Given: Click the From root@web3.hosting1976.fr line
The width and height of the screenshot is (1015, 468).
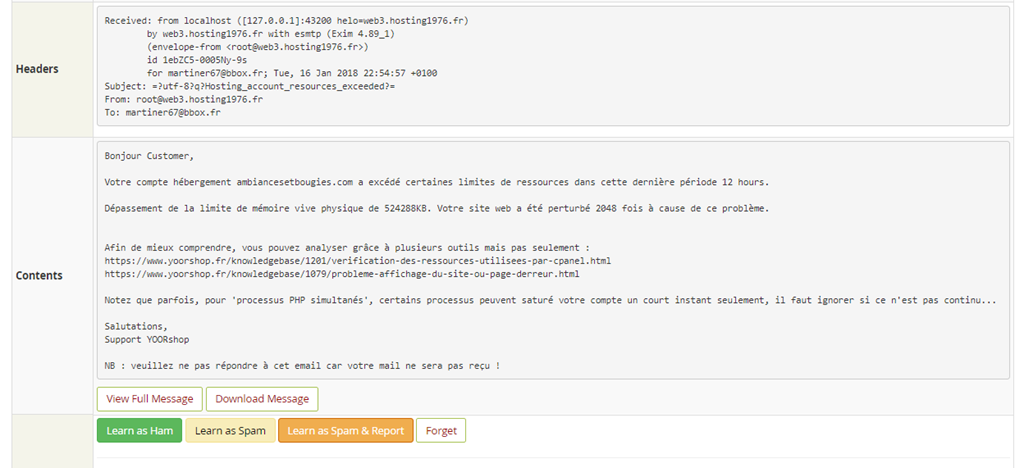Looking at the screenshot, I should [x=184, y=99].
